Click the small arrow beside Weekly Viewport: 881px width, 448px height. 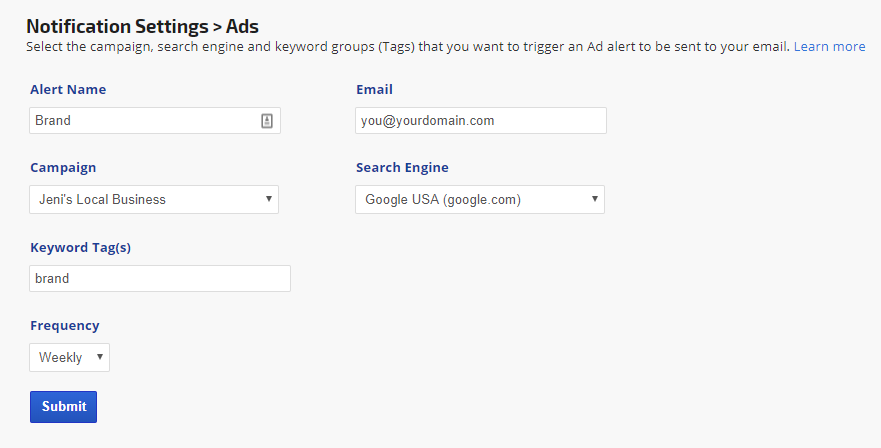pyautogui.click(x=100, y=357)
